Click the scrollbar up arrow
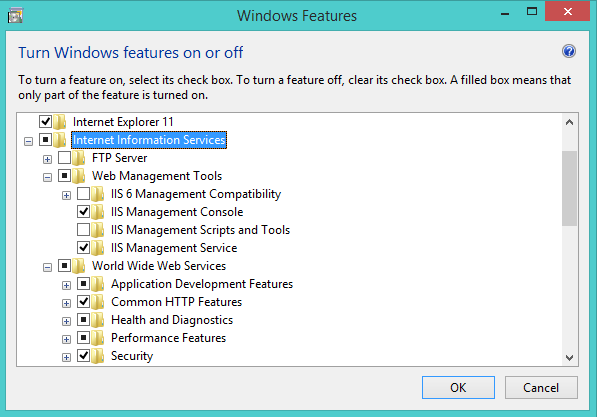 570,122
